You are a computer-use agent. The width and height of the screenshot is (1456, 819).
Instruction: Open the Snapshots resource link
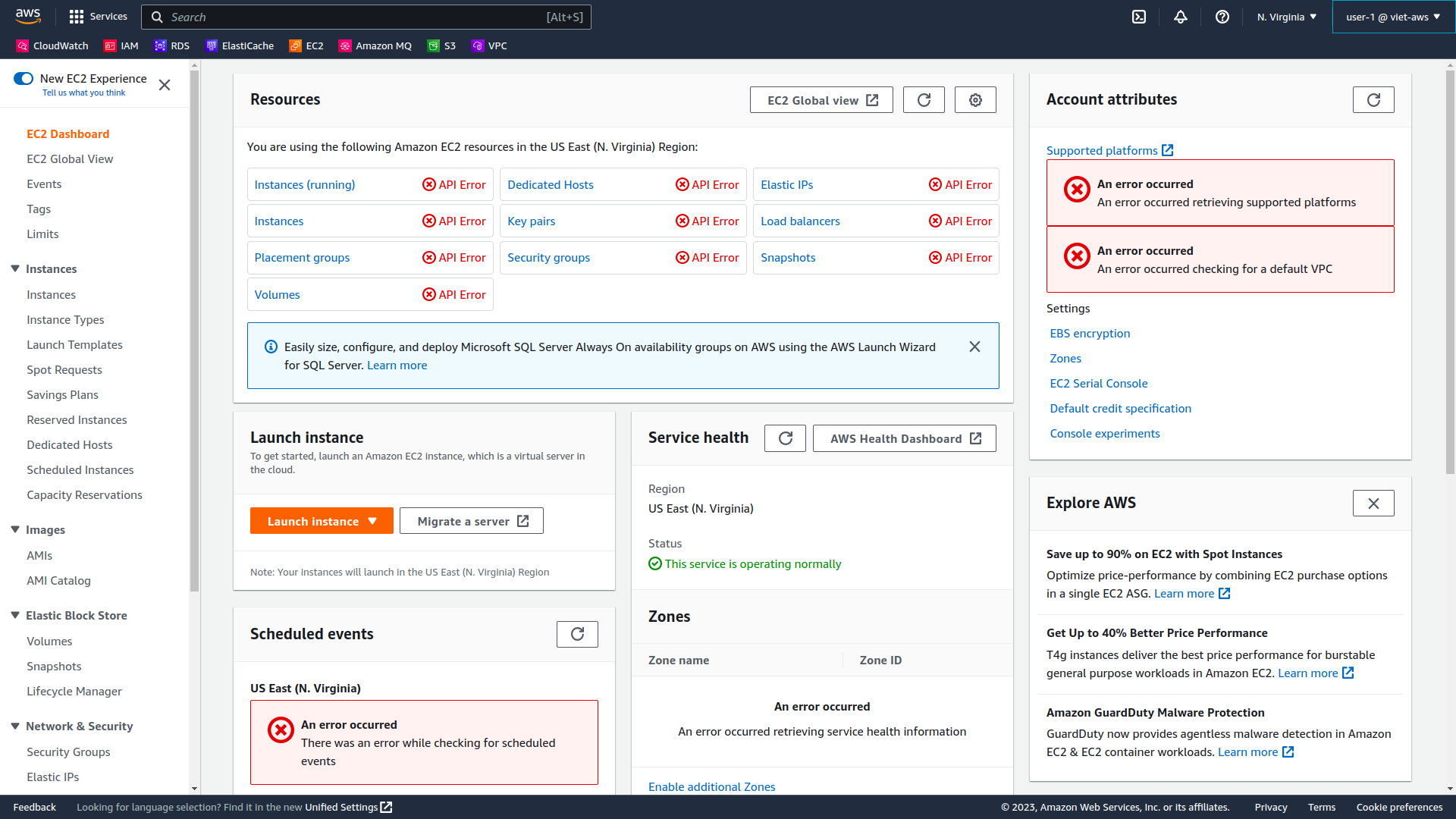pyautogui.click(x=788, y=258)
